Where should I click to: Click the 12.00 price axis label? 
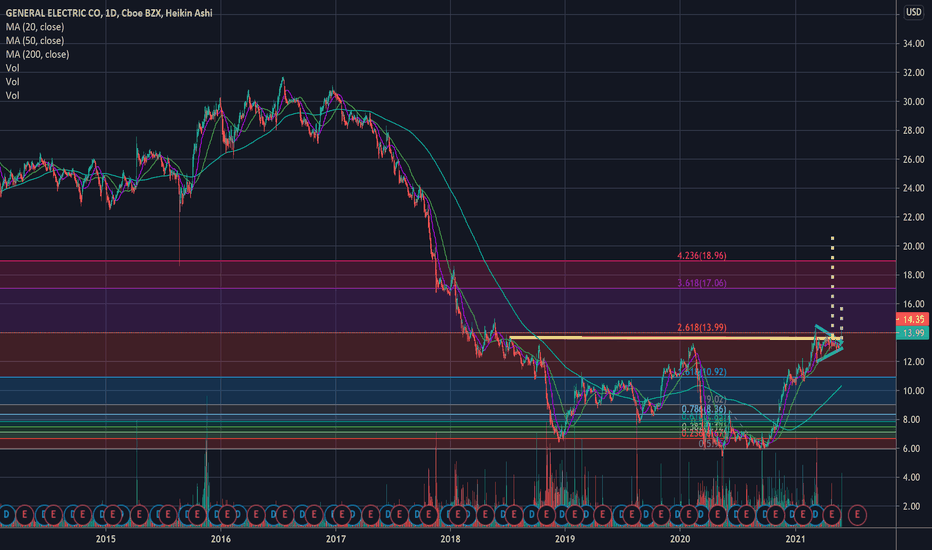point(914,362)
